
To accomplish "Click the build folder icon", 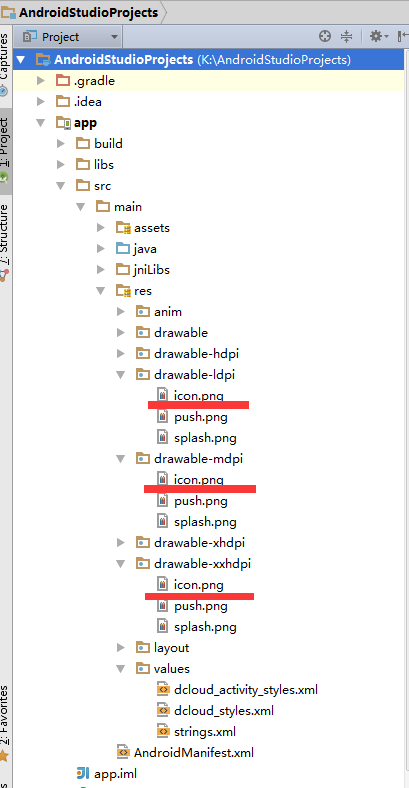I will 82,144.
